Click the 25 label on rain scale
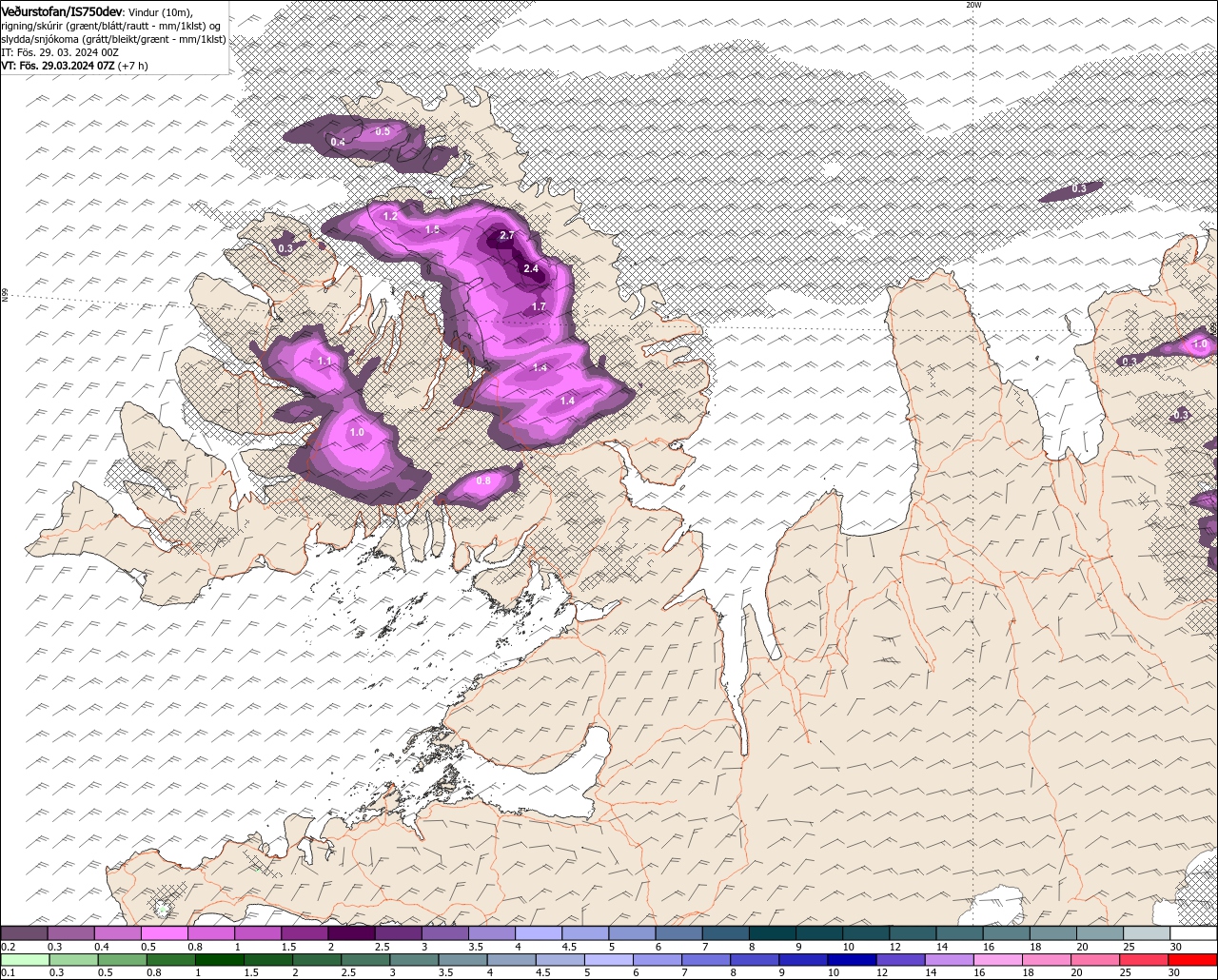Screen dimensions: 1218x980 [1125, 973]
